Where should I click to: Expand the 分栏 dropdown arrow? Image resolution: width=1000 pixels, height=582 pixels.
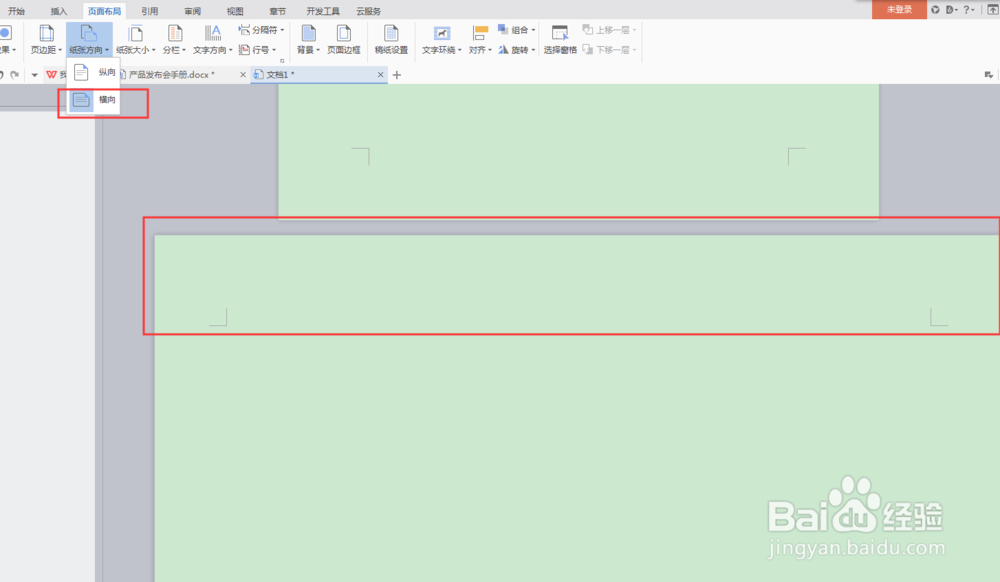click(x=184, y=50)
